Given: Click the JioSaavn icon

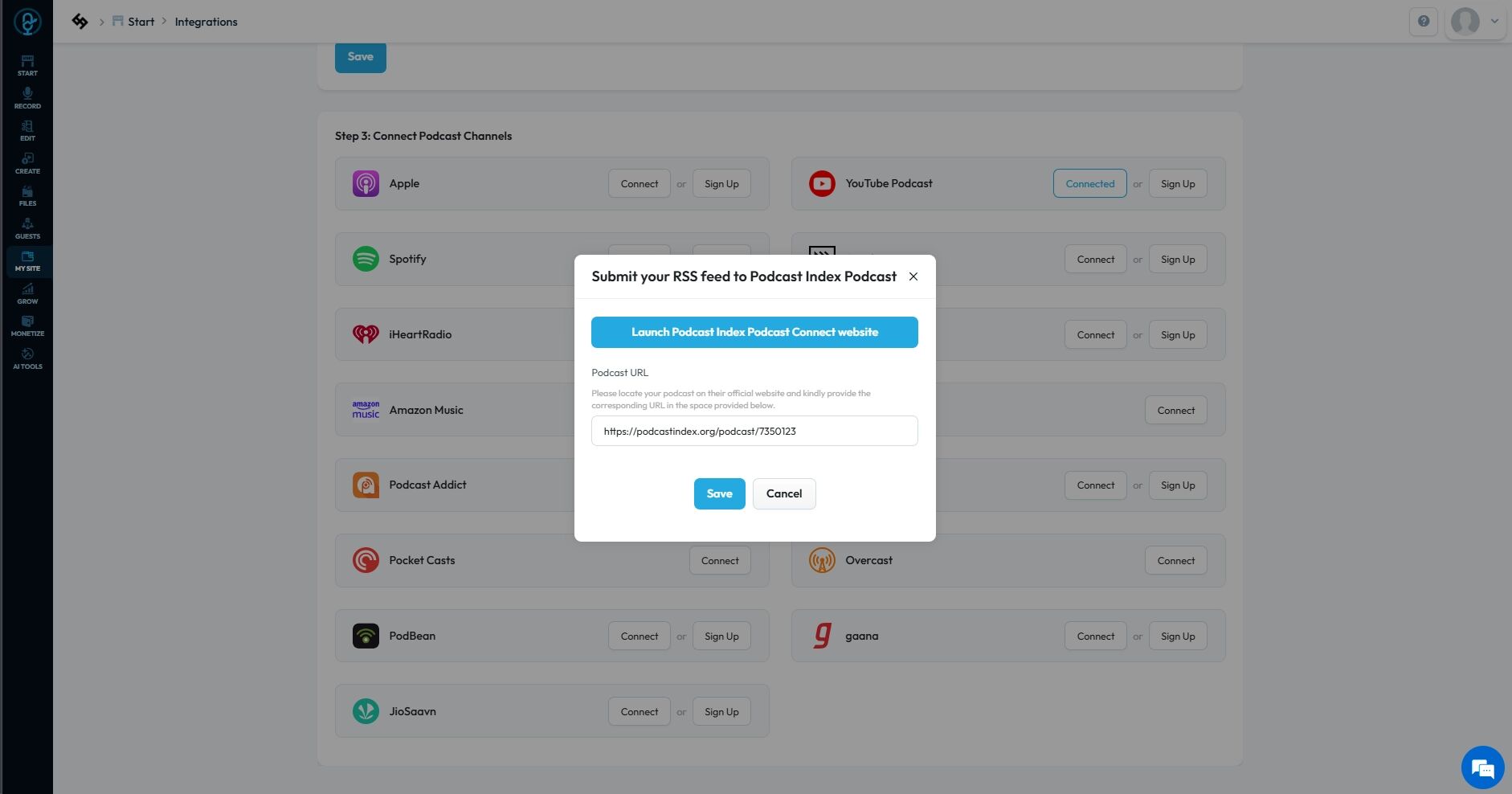Looking at the screenshot, I should pyautogui.click(x=366, y=711).
